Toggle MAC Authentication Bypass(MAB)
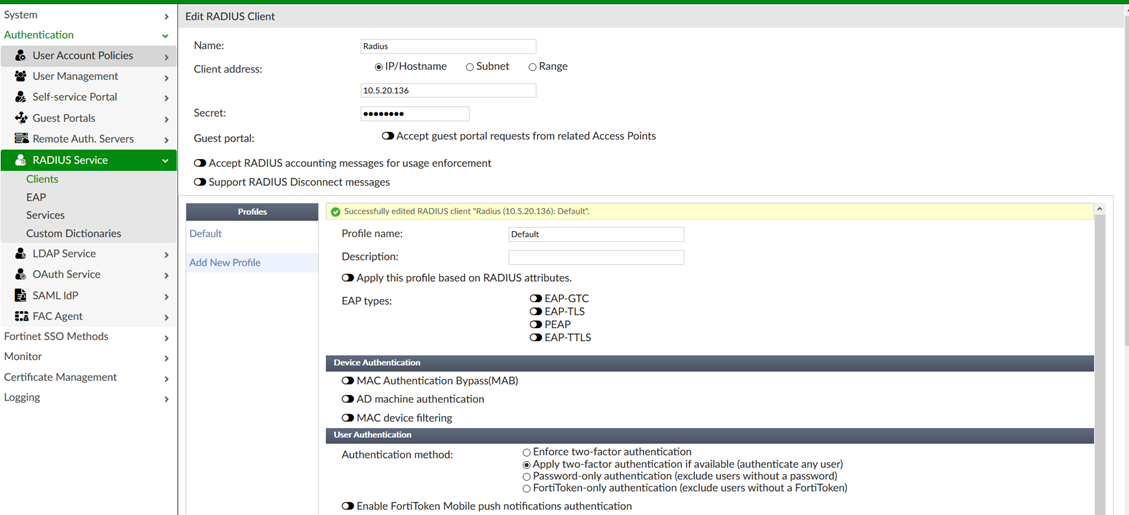This screenshot has height=515, width=1129. tap(348, 381)
